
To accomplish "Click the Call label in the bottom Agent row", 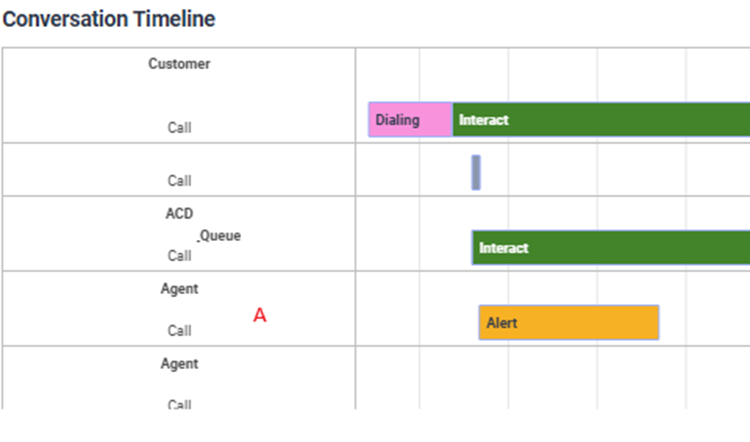I will (x=179, y=403).
